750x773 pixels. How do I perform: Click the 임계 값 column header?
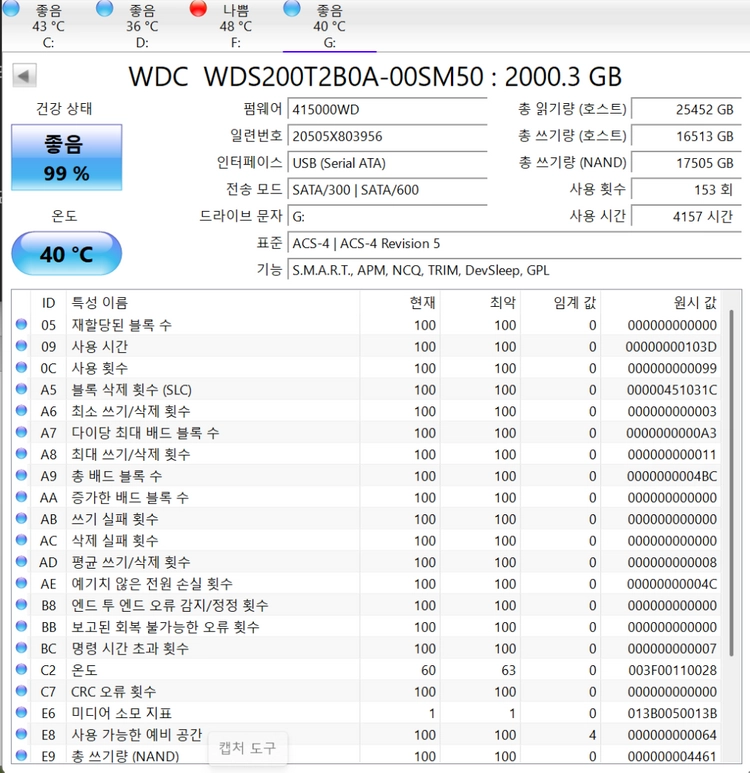561,302
